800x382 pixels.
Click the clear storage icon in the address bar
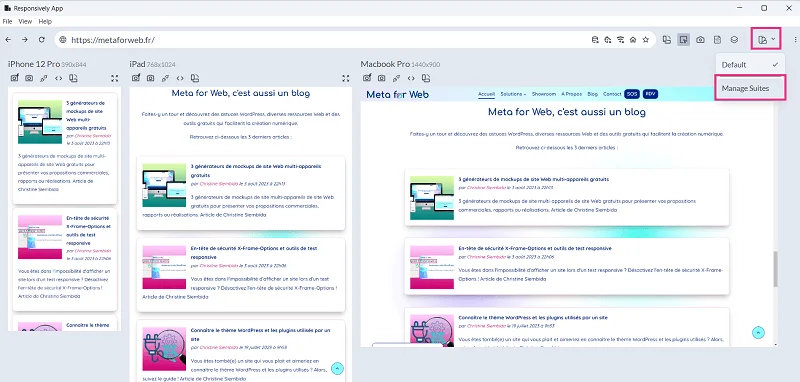[x=595, y=40]
